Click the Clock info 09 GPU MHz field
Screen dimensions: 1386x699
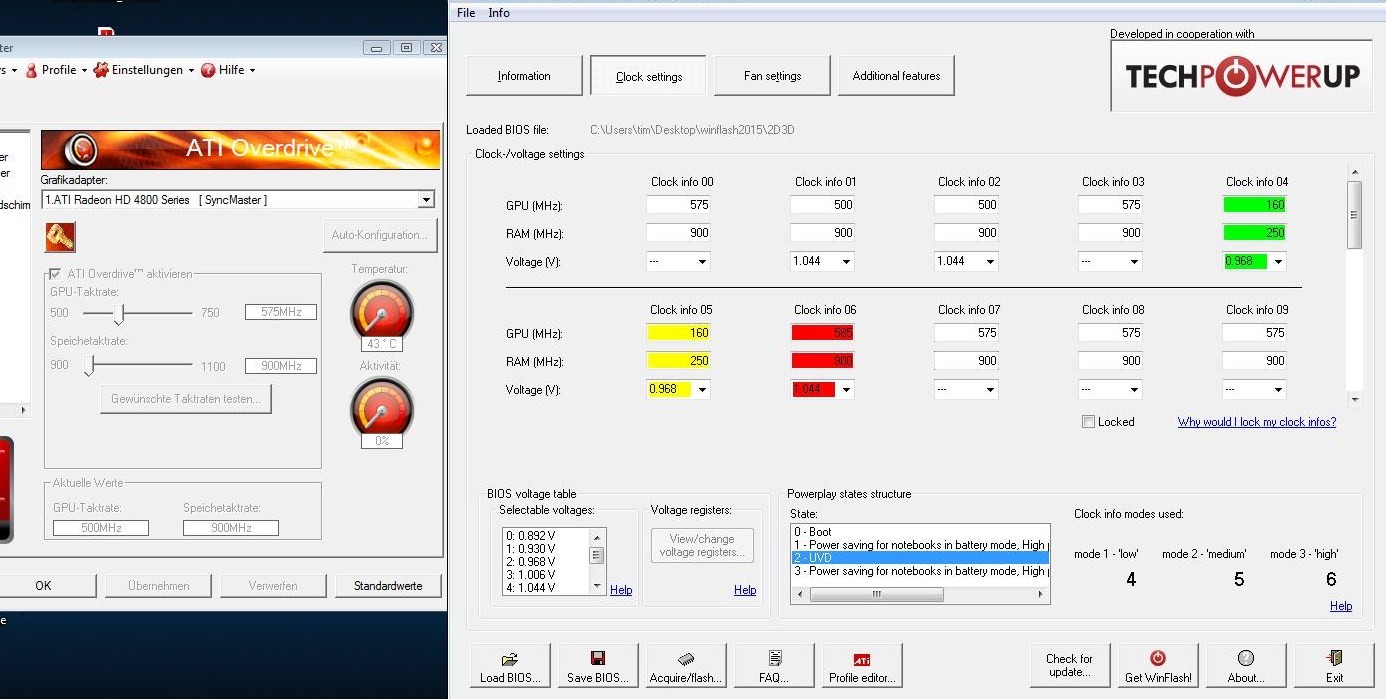[x=1254, y=332]
